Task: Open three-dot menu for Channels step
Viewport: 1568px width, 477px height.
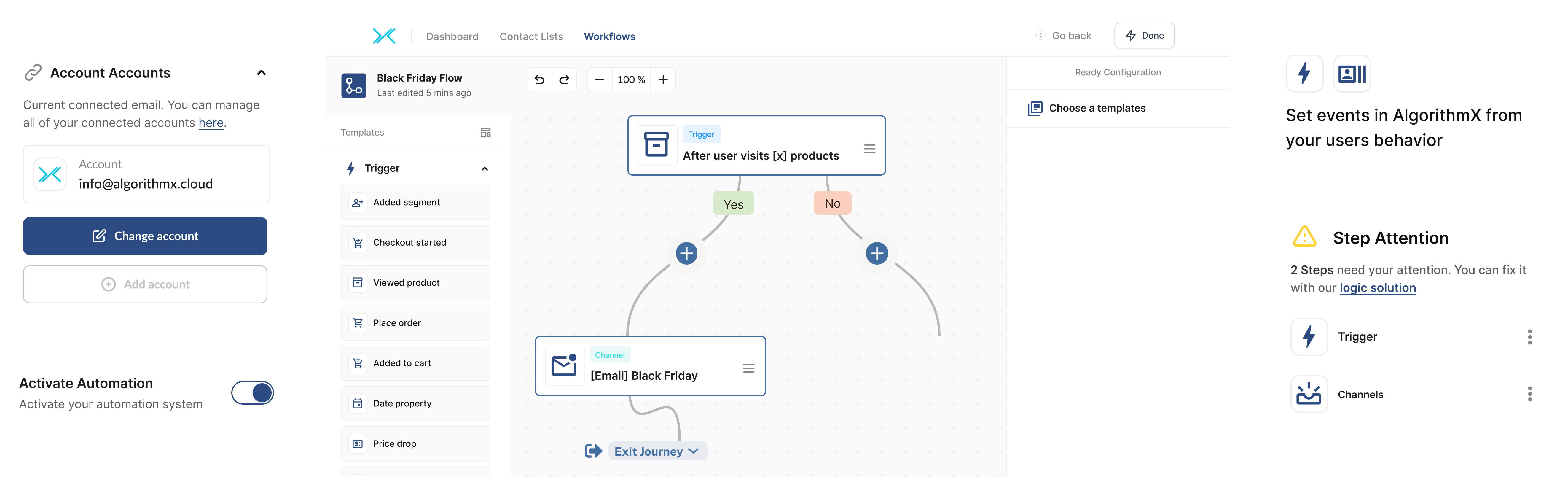Action: [x=1529, y=394]
